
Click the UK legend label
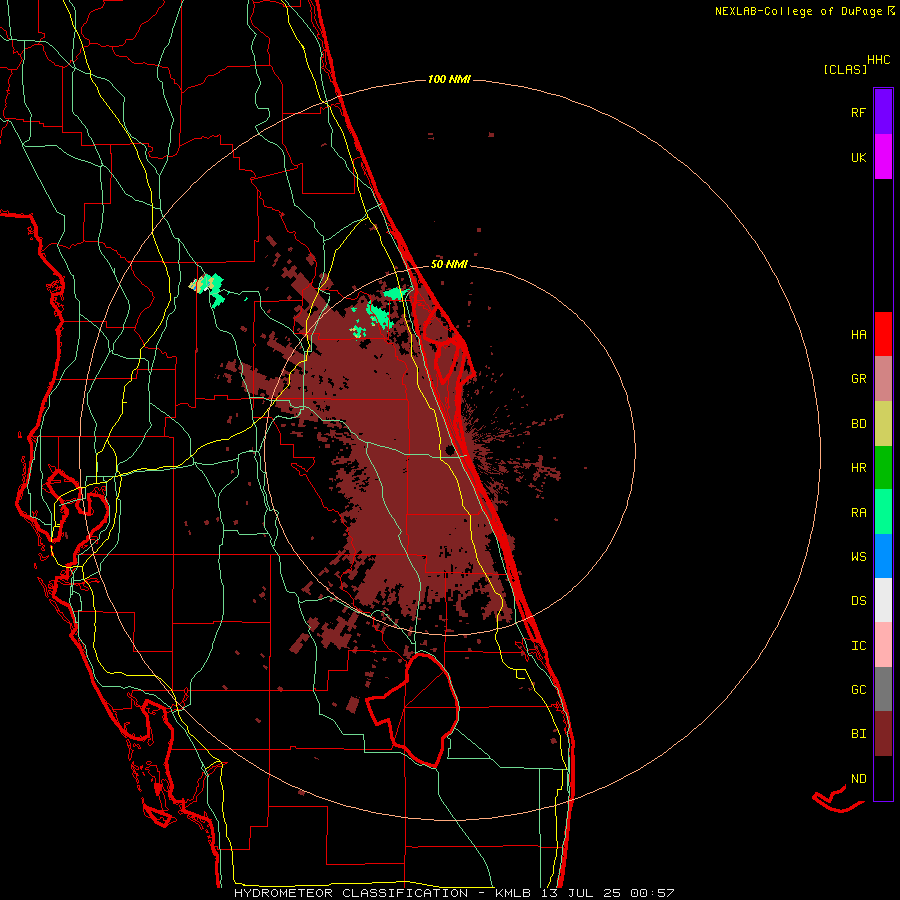858,157
